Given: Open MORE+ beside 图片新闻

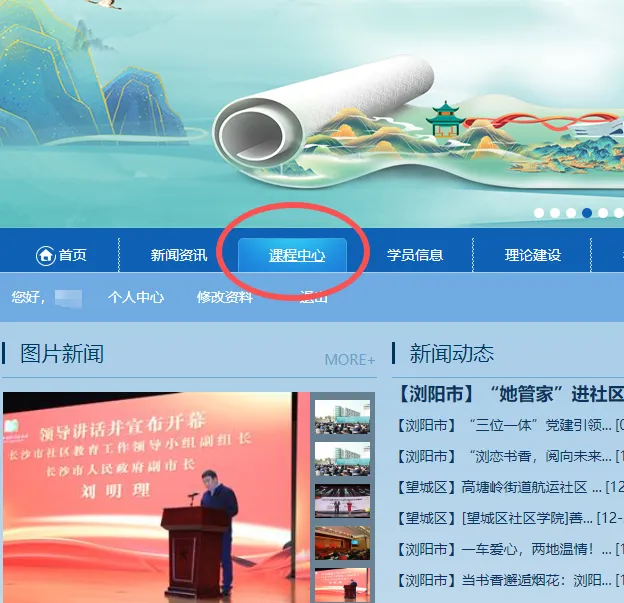Looking at the screenshot, I should click(x=350, y=360).
